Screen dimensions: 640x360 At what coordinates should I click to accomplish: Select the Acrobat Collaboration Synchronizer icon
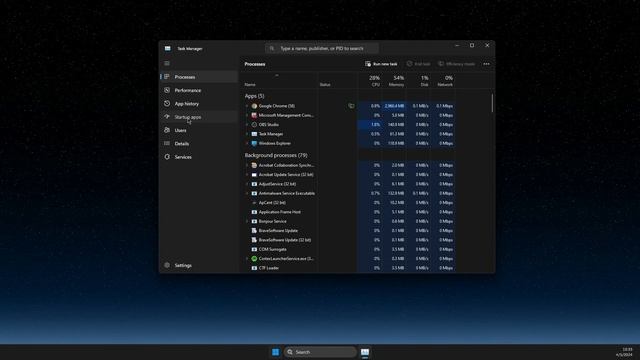[x=254, y=165]
